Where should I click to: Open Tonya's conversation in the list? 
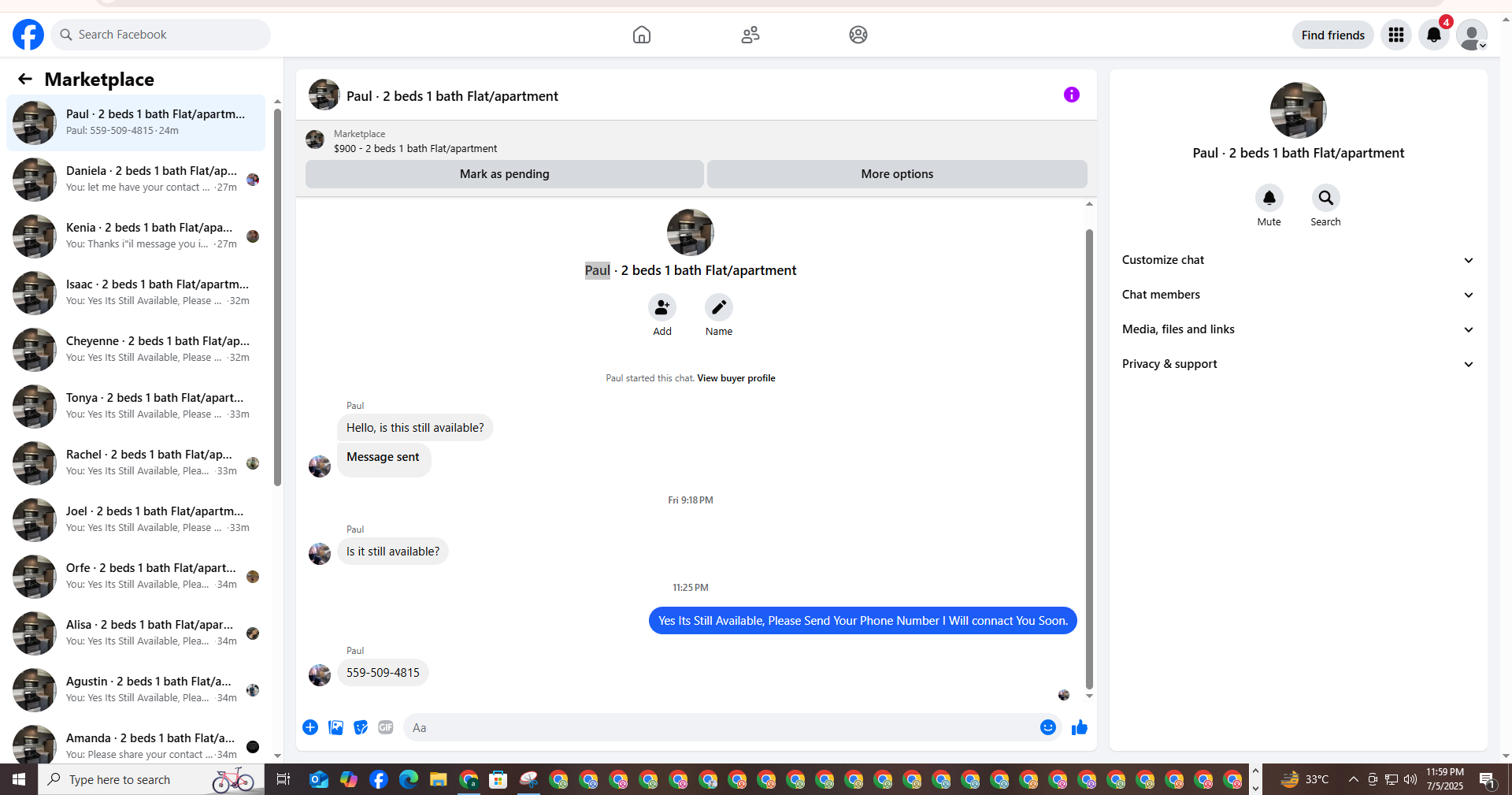pyautogui.click(x=135, y=407)
